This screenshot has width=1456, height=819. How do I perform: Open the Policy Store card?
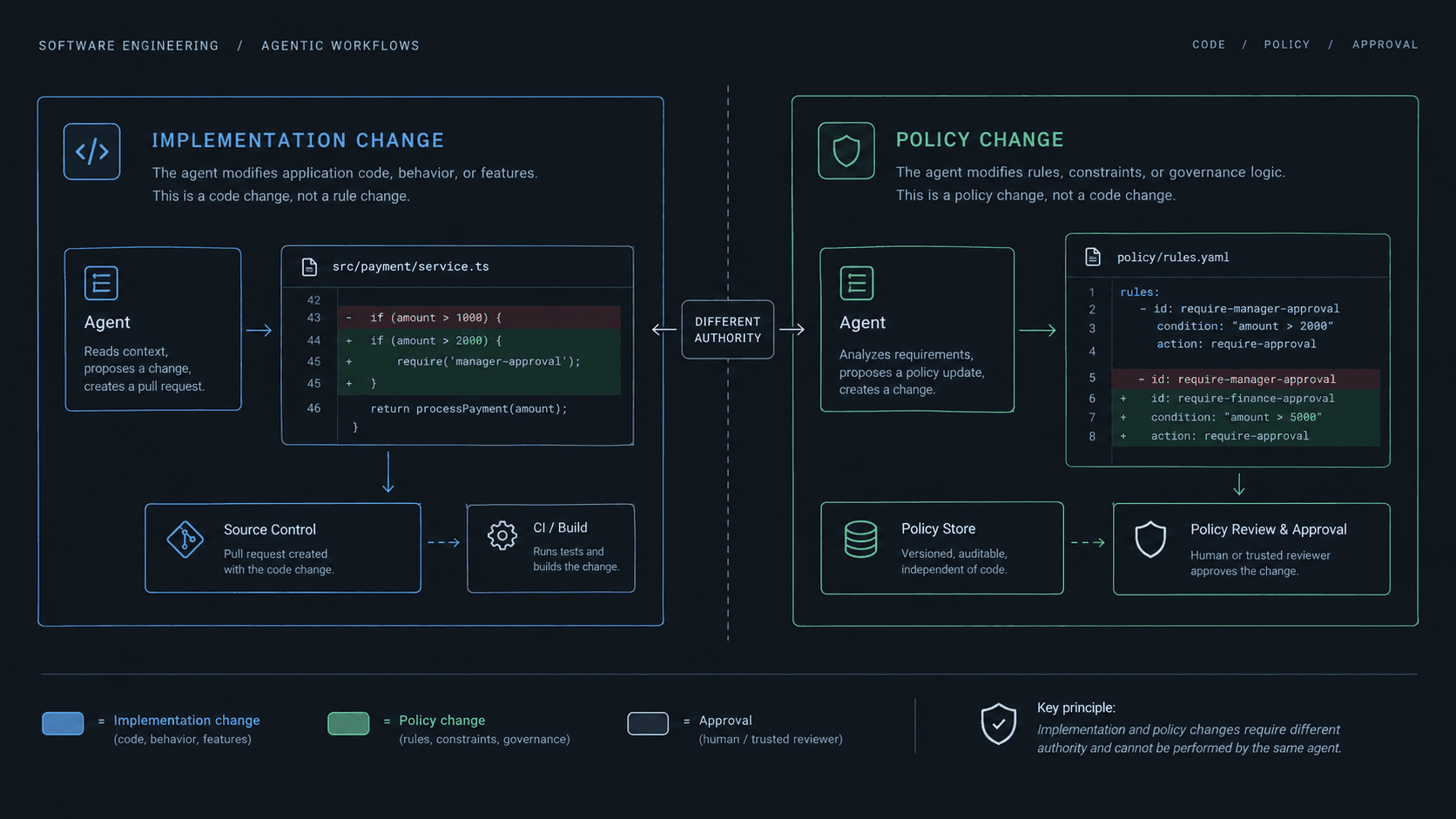pos(942,548)
